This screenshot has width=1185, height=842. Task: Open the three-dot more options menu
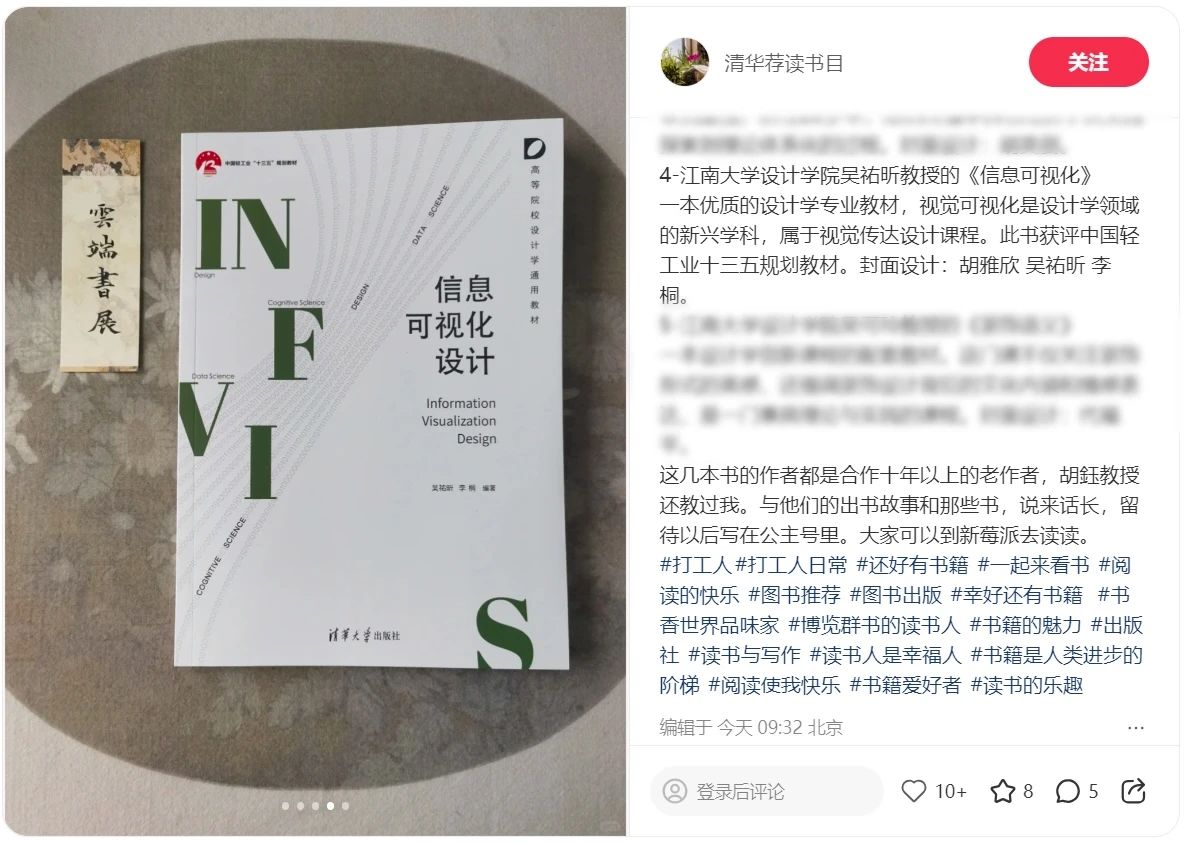coord(1135,727)
